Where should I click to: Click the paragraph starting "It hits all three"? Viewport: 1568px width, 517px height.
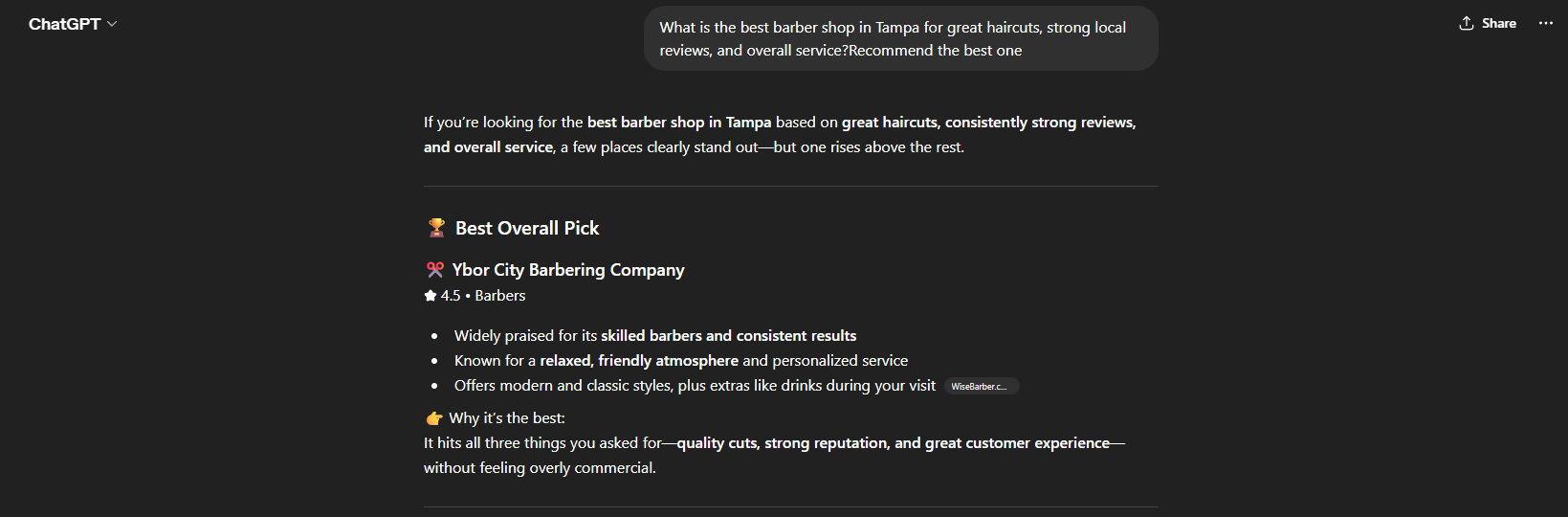point(773,455)
